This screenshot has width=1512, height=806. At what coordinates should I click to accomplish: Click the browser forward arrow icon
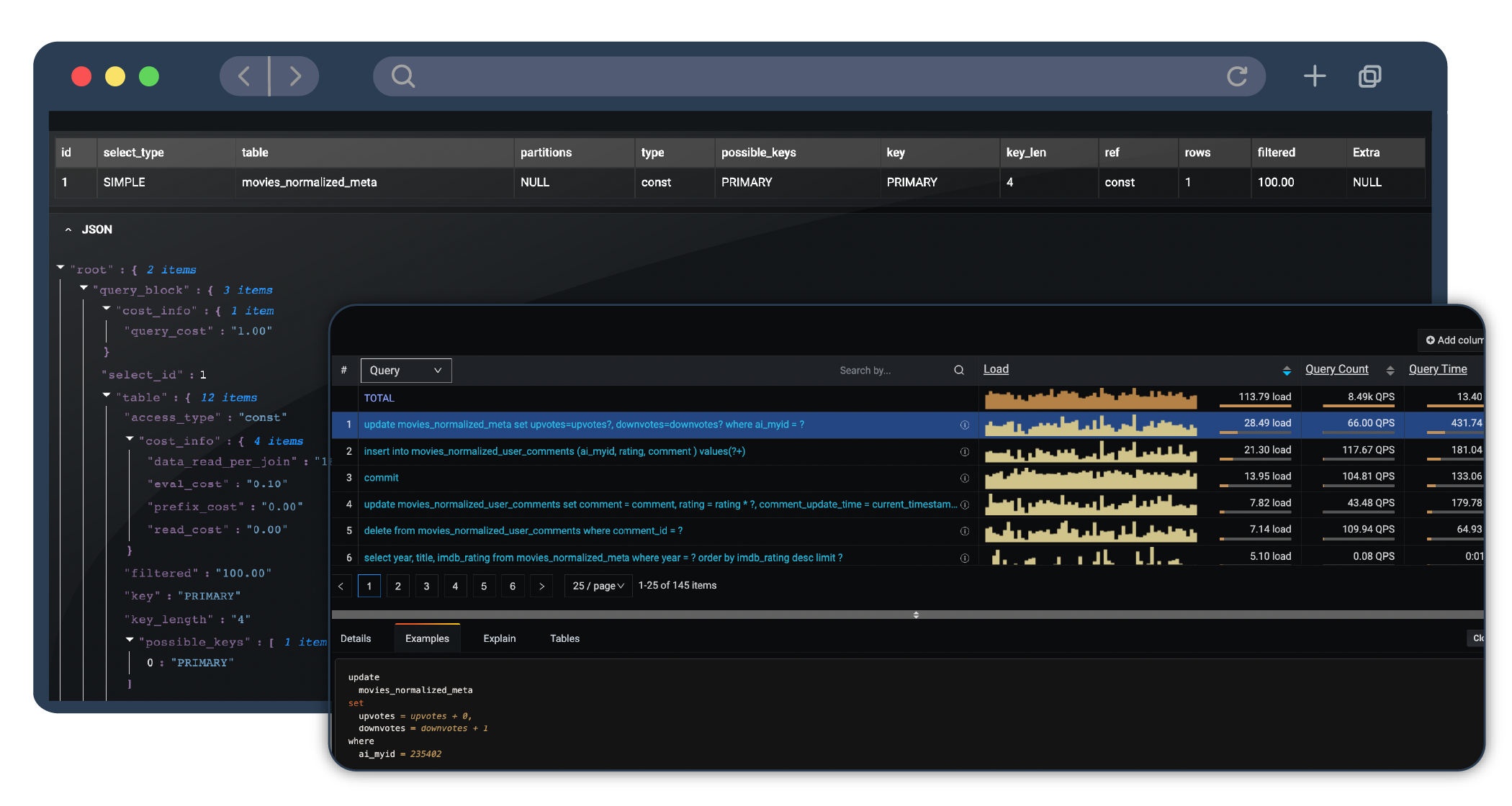coord(295,76)
